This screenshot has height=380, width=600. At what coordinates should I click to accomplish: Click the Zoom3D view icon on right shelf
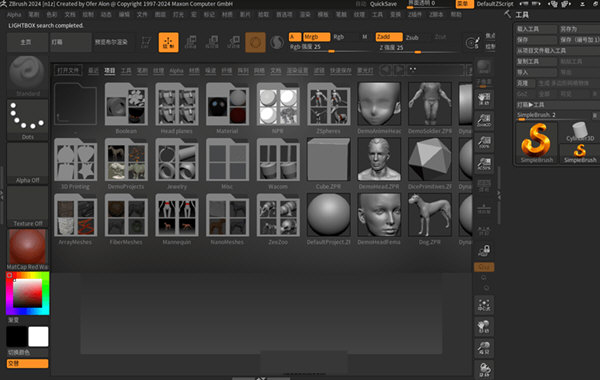pos(484,348)
